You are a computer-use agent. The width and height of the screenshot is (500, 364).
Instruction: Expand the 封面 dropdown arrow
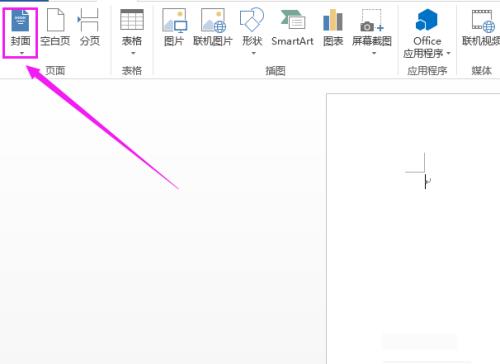click(x=22, y=53)
